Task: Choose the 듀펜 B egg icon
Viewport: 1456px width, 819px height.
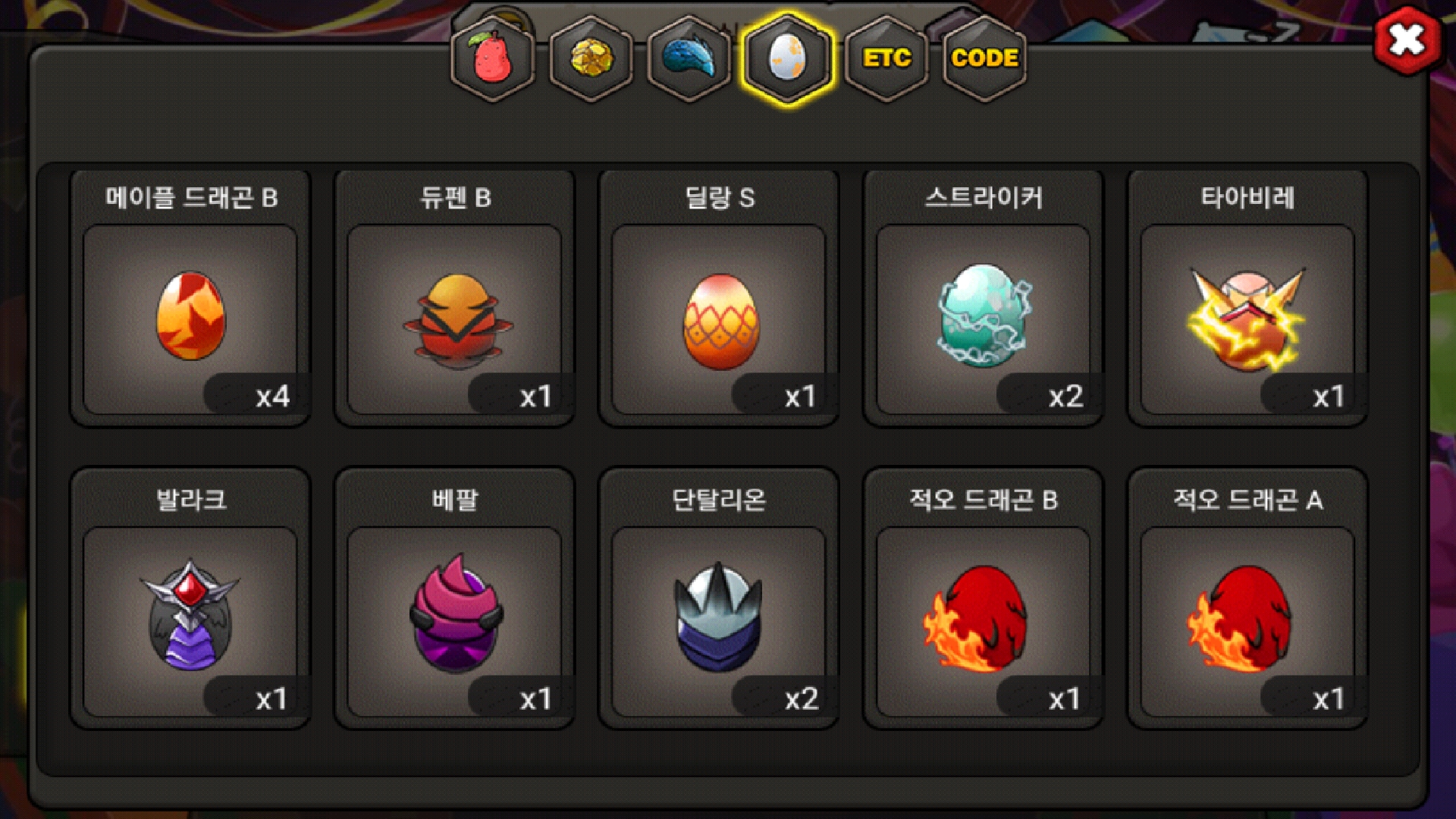Action: pyautogui.click(x=457, y=322)
